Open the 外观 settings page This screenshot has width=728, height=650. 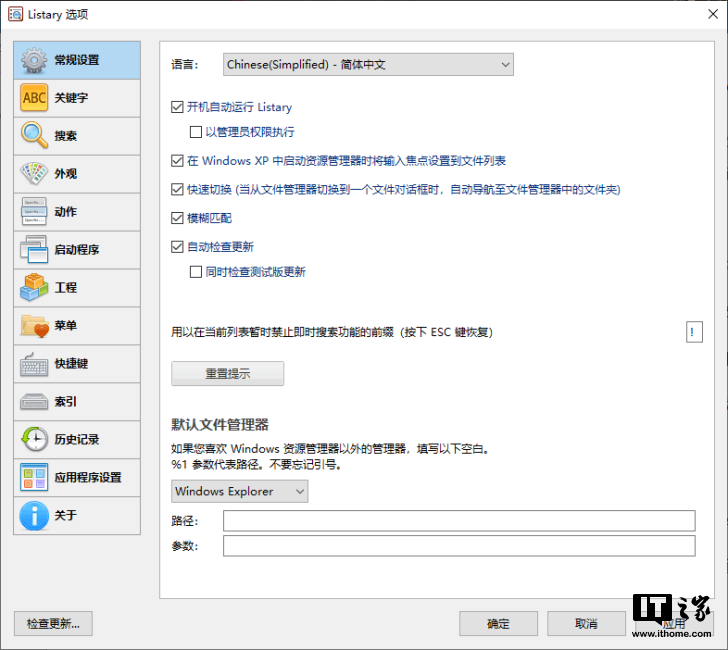pos(77,174)
